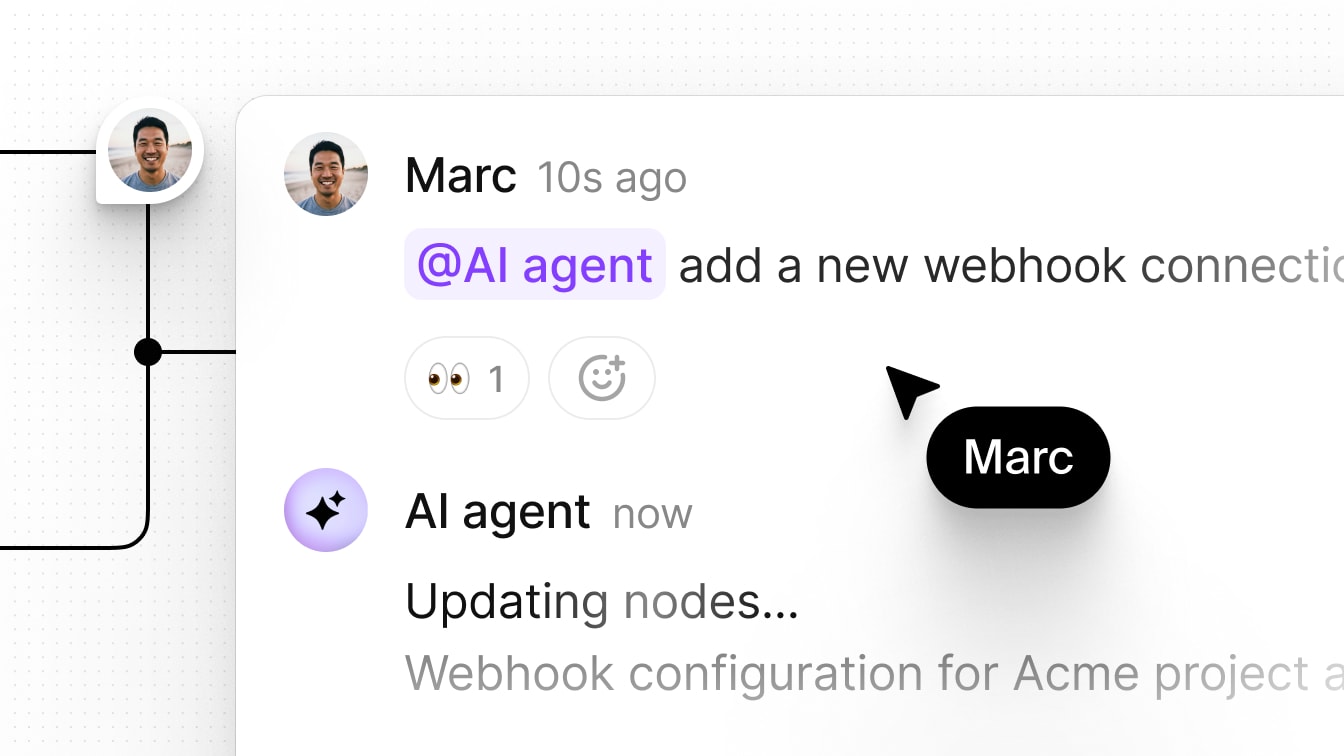
Task: Click the black connection dot on the wire
Action: click(x=149, y=351)
